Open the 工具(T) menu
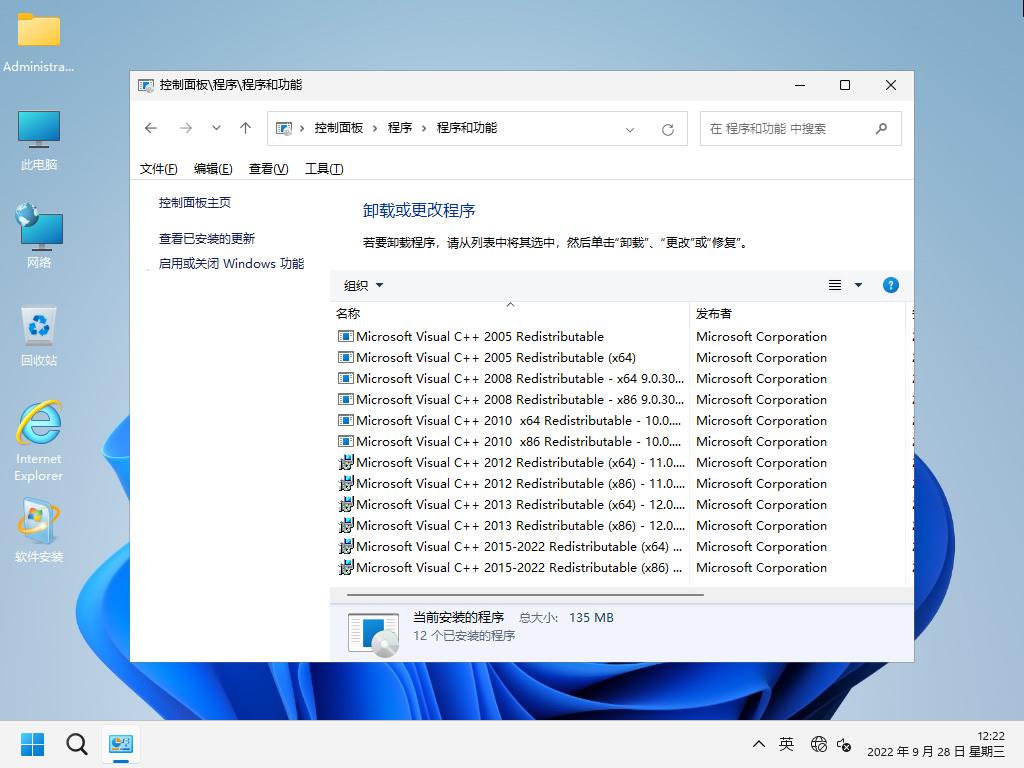 point(324,168)
